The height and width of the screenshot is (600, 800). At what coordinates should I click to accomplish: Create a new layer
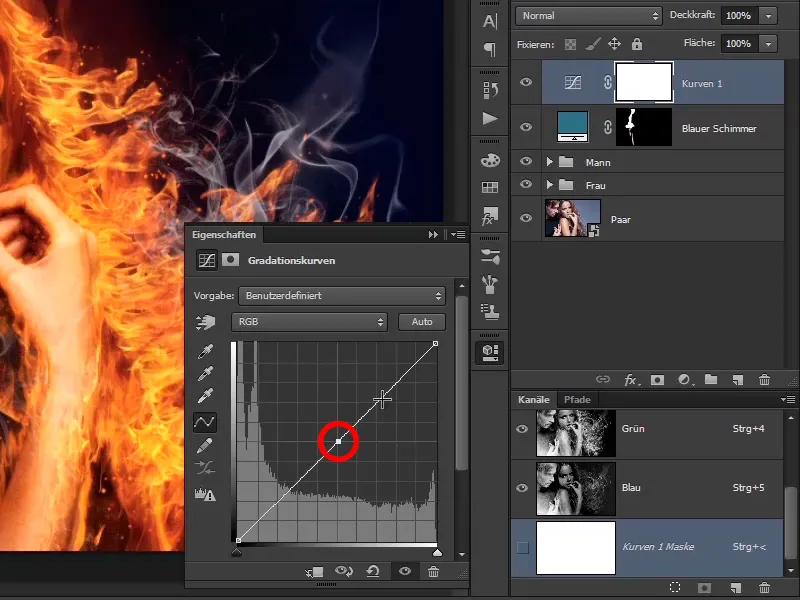737,380
